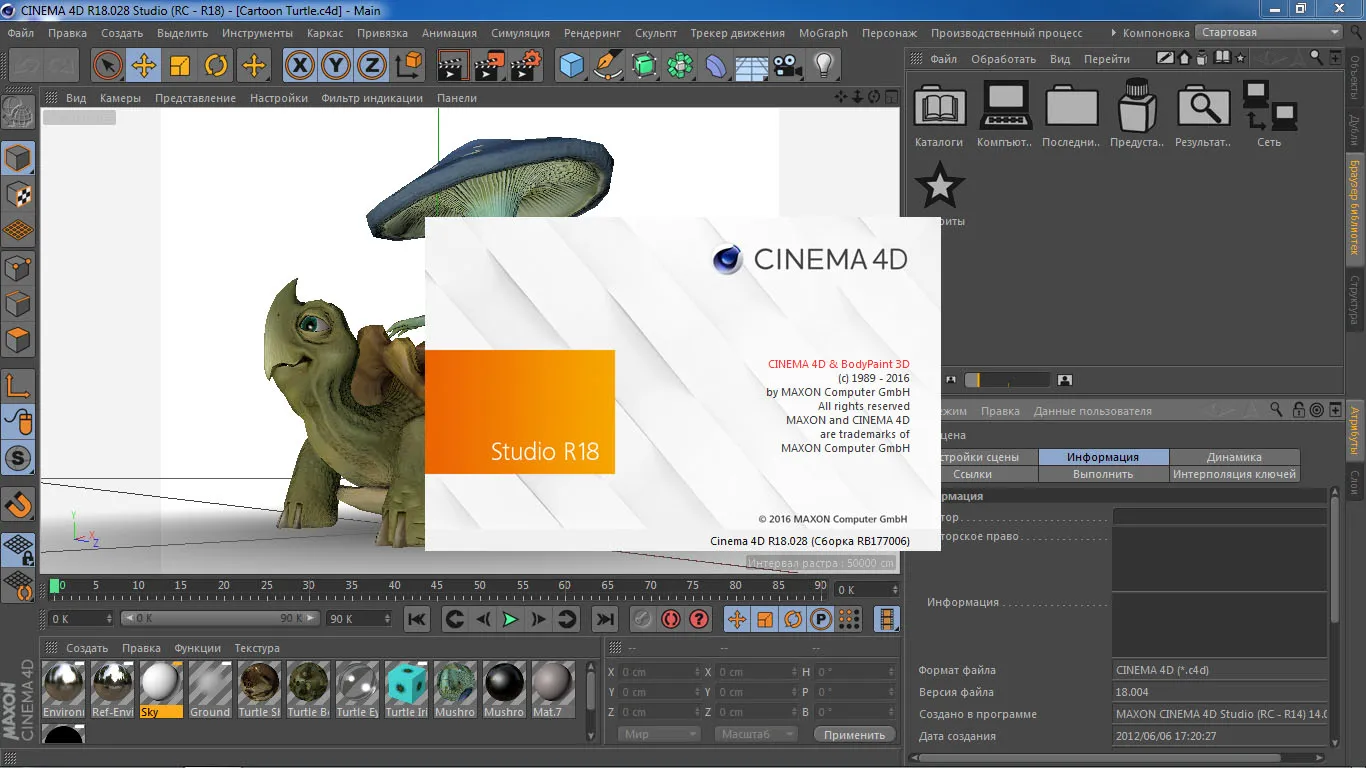Toggle Autokeying red circle button
The height and width of the screenshot is (768, 1366).
point(670,619)
